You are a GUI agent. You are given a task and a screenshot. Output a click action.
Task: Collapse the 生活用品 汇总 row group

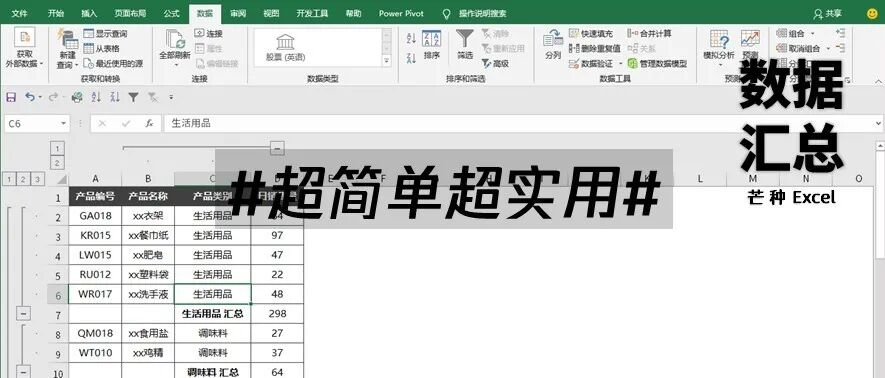24,314
